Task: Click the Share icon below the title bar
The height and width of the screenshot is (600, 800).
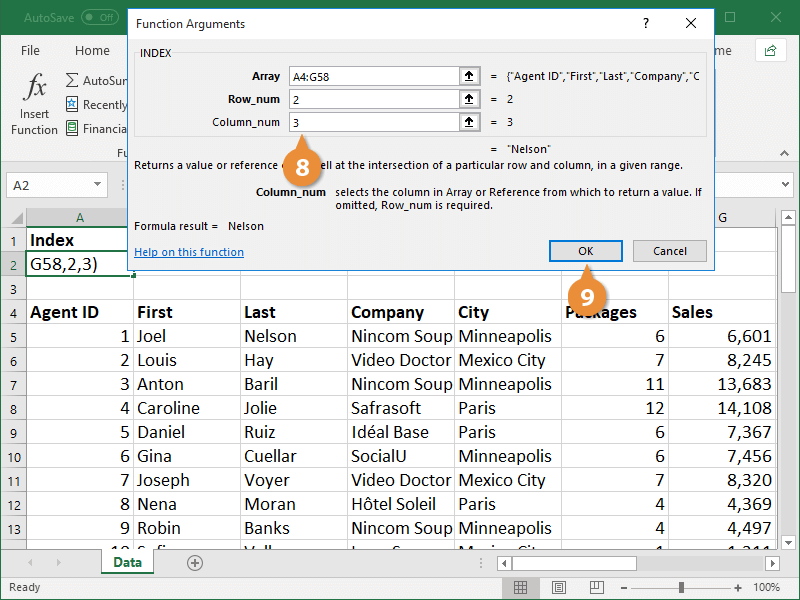Action: click(x=773, y=50)
